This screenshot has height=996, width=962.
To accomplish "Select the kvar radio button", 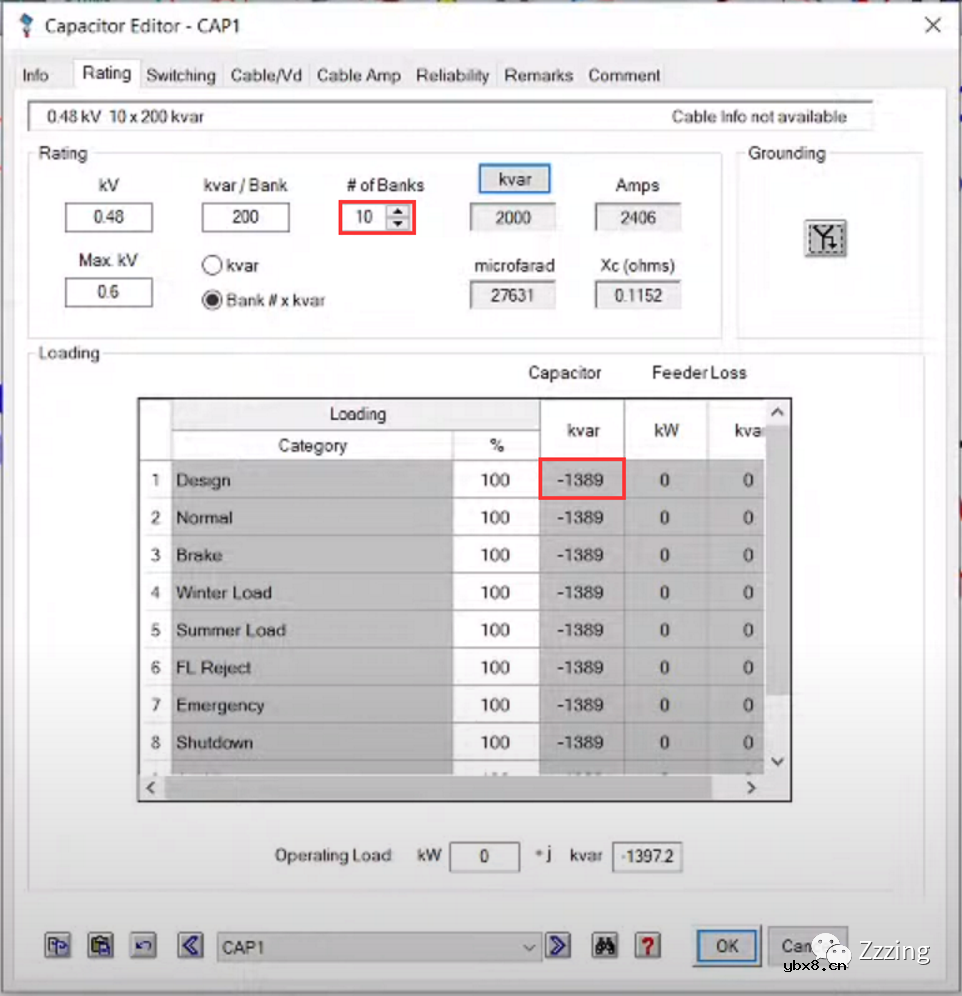I will point(212,266).
